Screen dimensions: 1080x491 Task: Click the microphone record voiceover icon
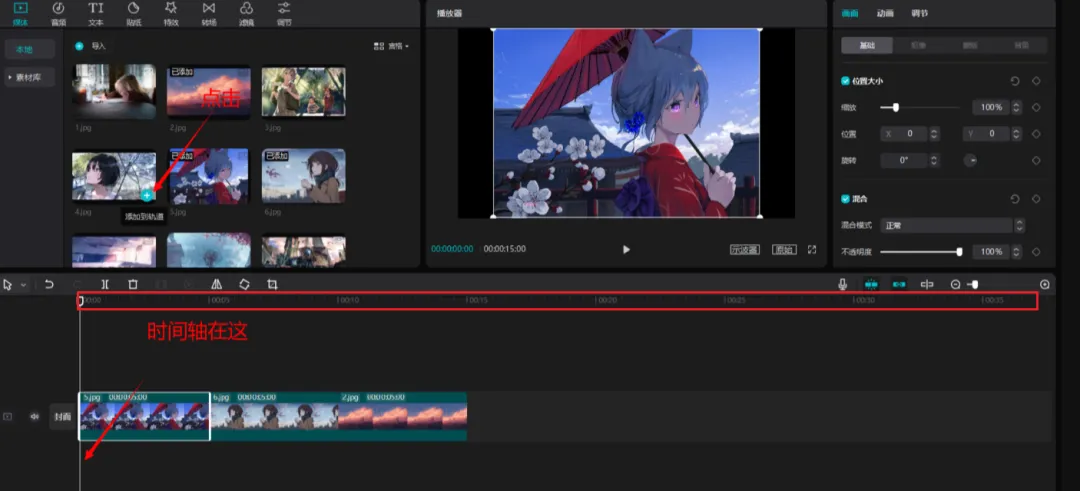[x=842, y=284]
